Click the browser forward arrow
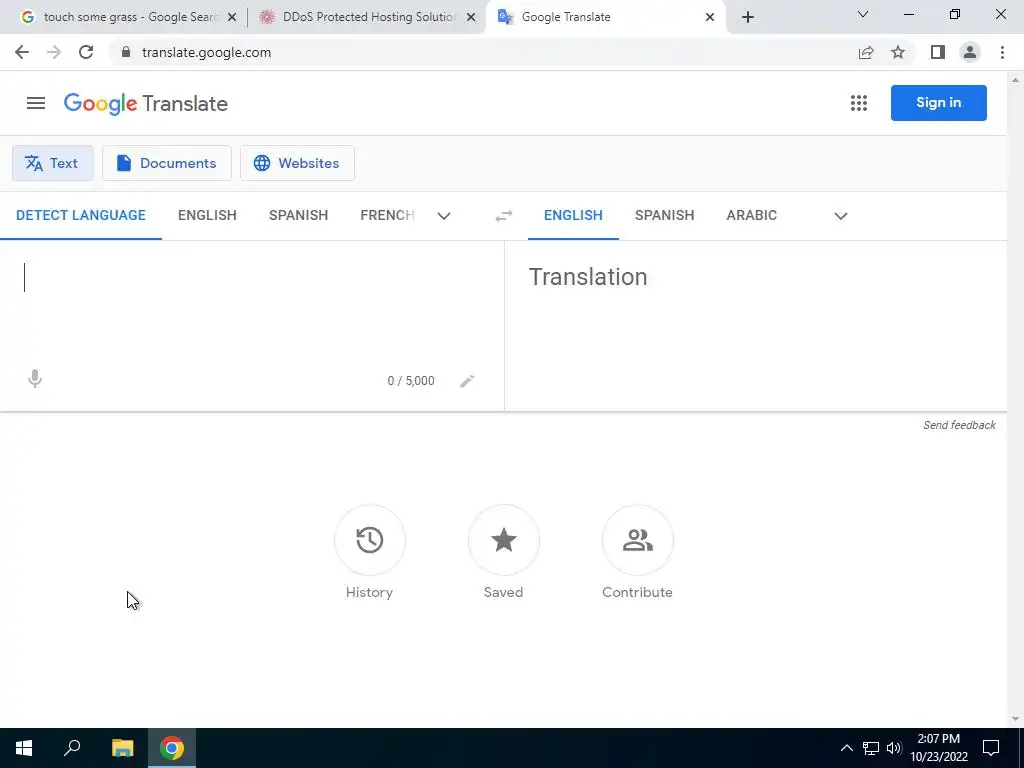The height and width of the screenshot is (768, 1024). tap(54, 52)
